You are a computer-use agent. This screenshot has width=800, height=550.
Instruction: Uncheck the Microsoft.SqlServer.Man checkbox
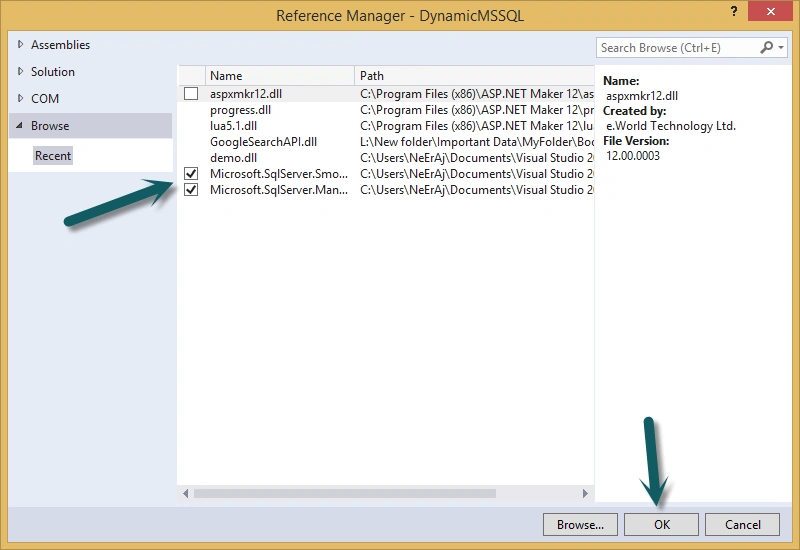(191, 190)
